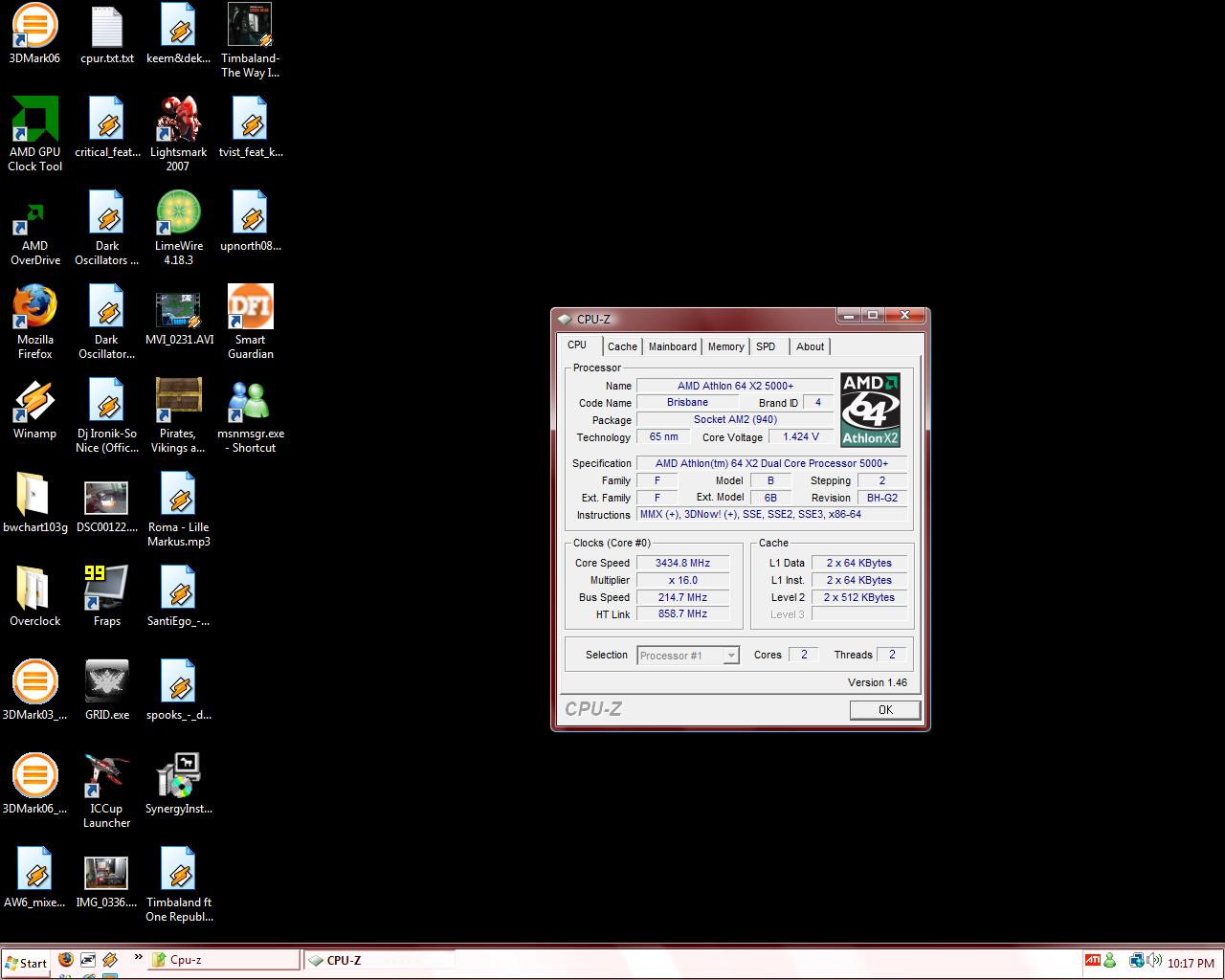Click the Core Voltage value 1.424 V
Image resolution: width=1225 pixels, height=980 pixels.
point(801,436)
